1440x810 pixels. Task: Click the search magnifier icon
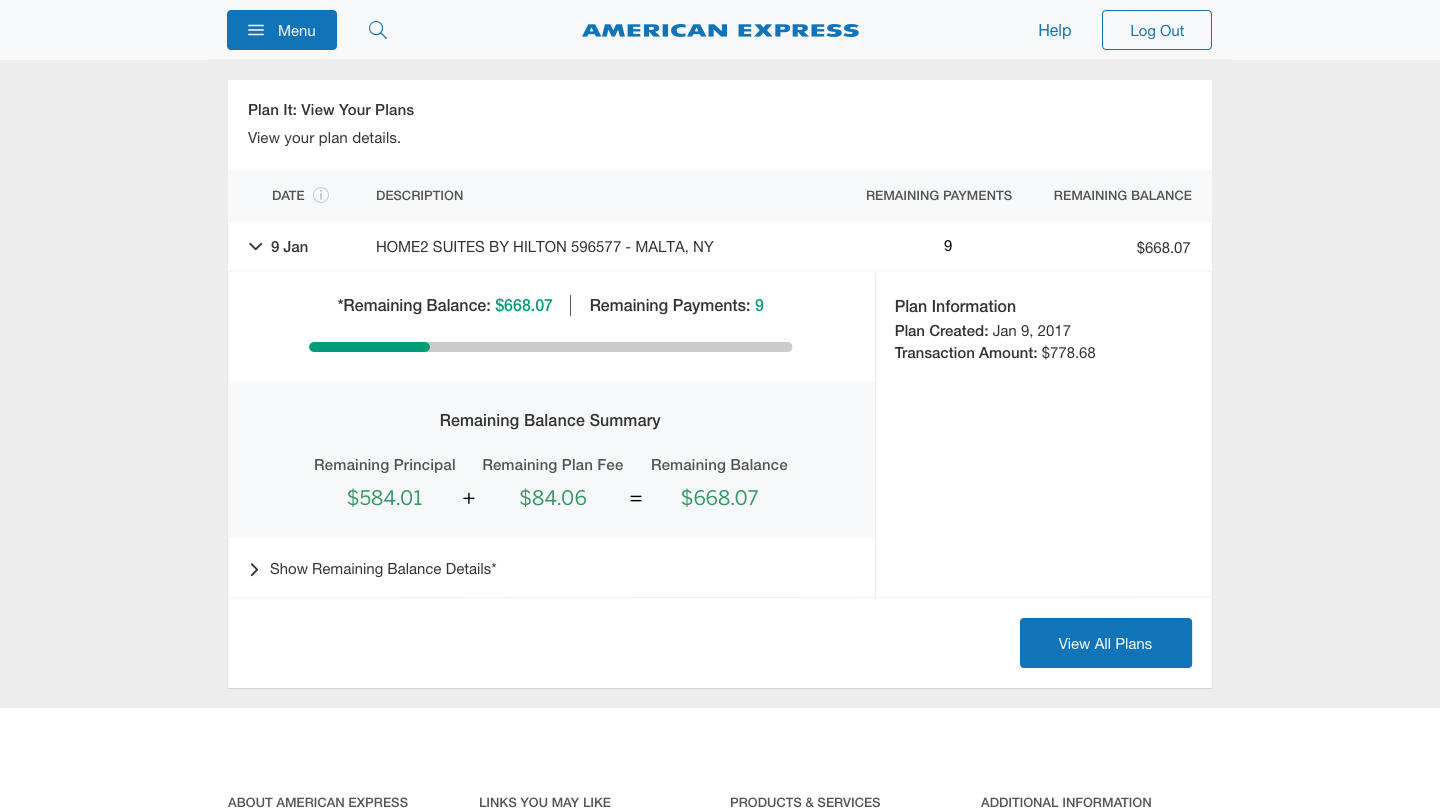(x=378, y=30)
